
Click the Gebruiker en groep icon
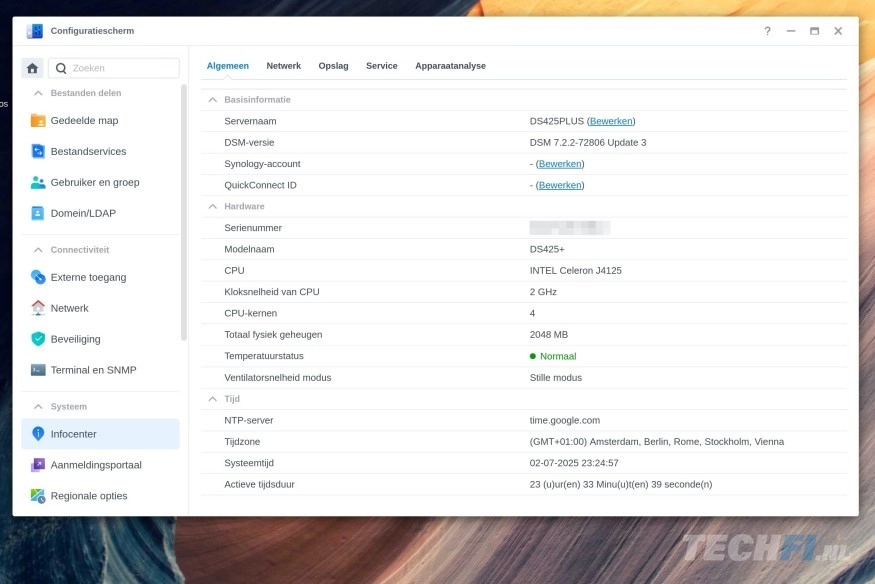(38, 182)
